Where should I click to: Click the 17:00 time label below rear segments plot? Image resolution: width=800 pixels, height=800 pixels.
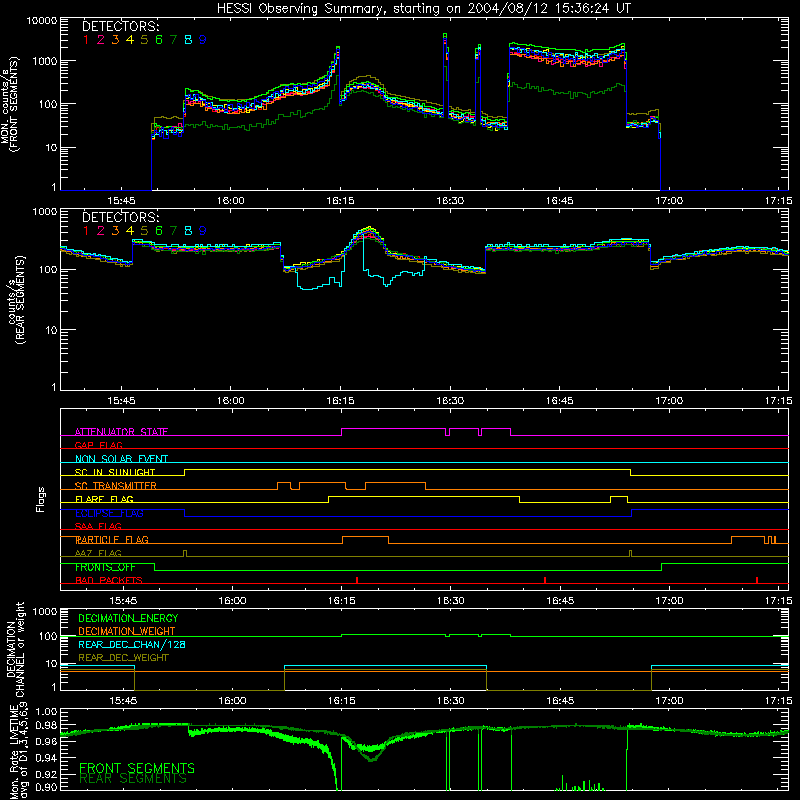[669, 401]
